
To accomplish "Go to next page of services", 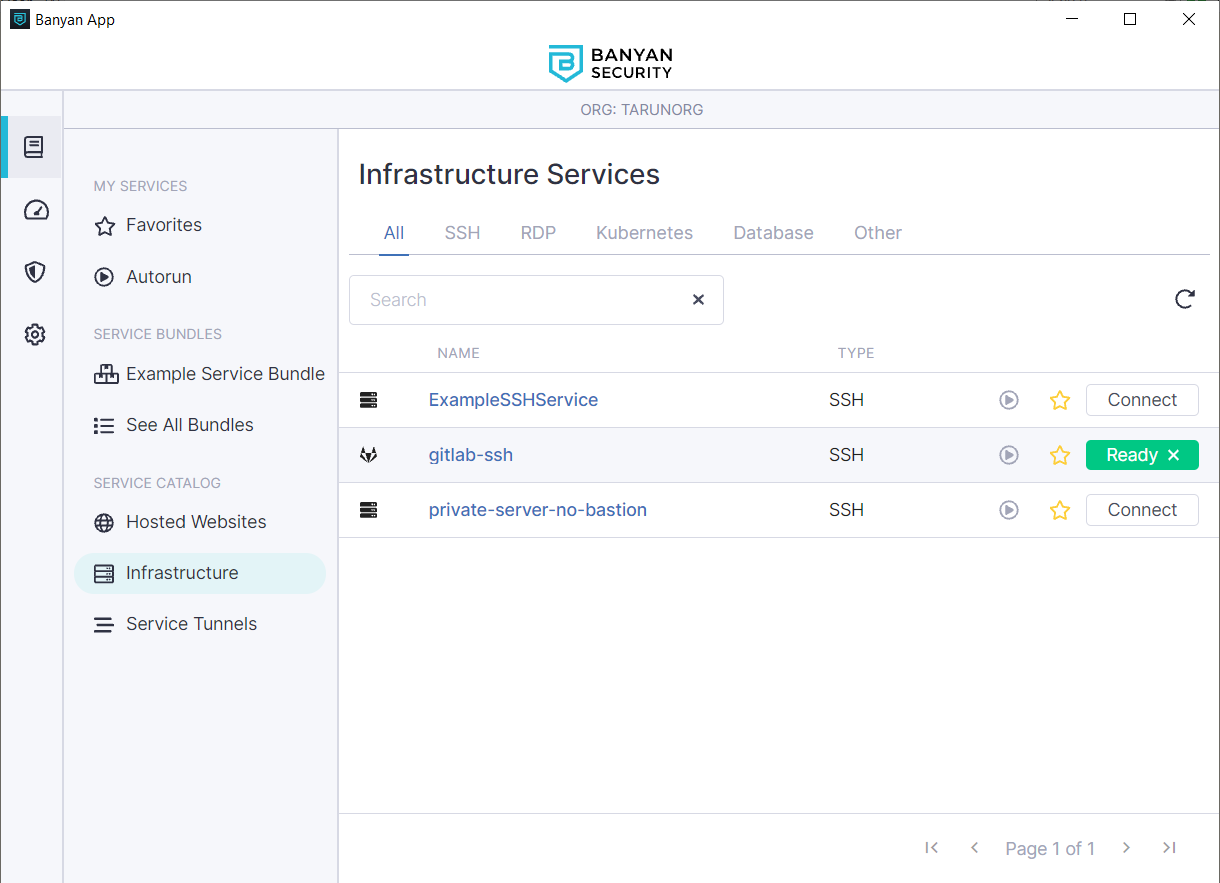I will tap(1126, 848).
